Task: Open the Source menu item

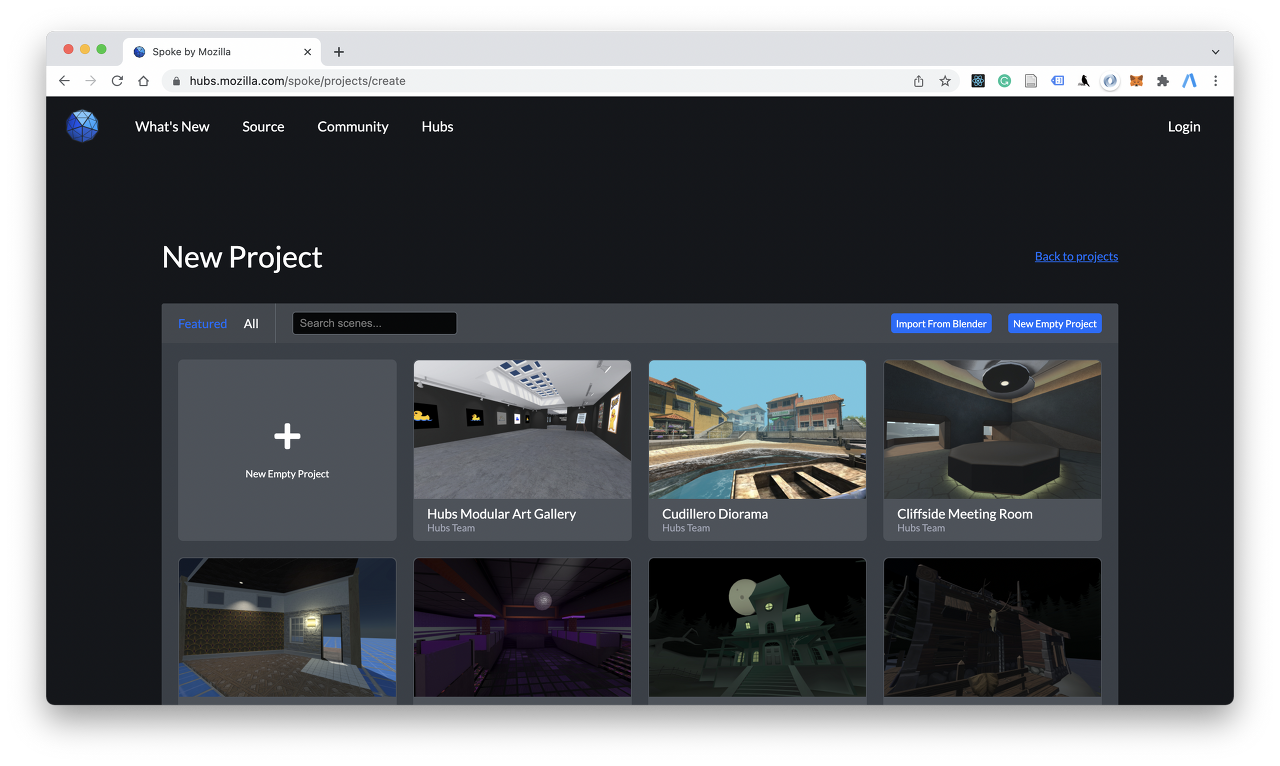Action: (263, 126)
